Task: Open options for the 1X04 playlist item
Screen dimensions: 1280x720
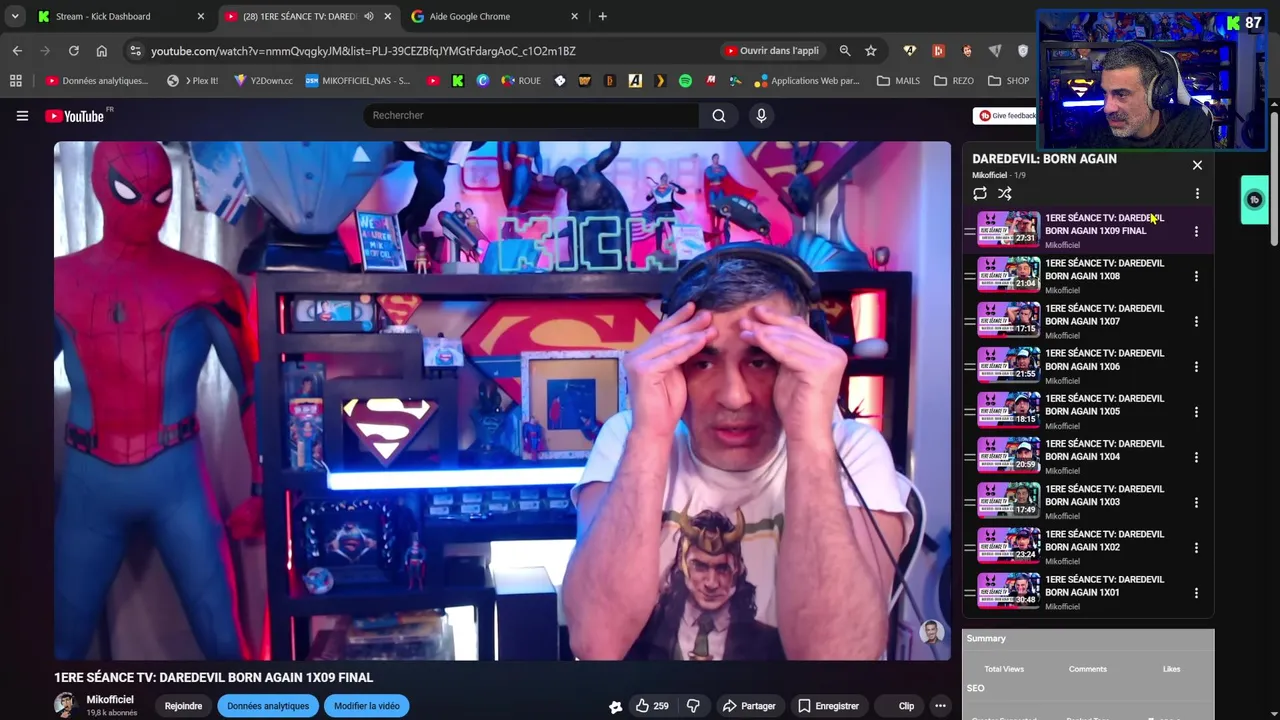Action: pyautogui.click(x=1196, y=457)
